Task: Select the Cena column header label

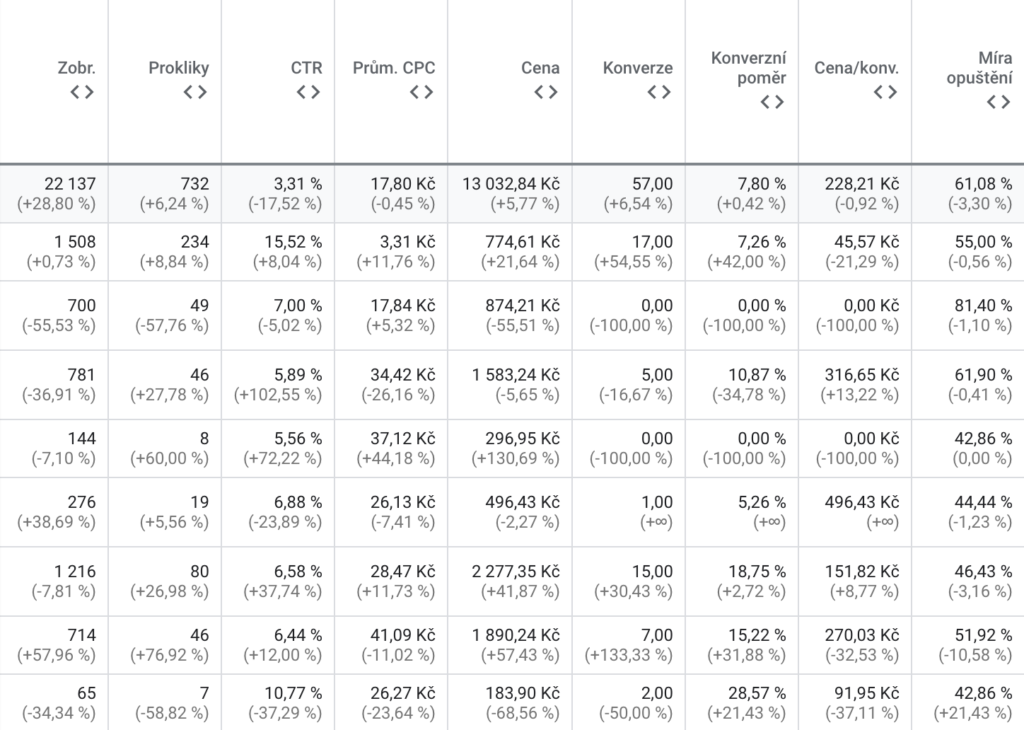Action: tap(540, 68)
